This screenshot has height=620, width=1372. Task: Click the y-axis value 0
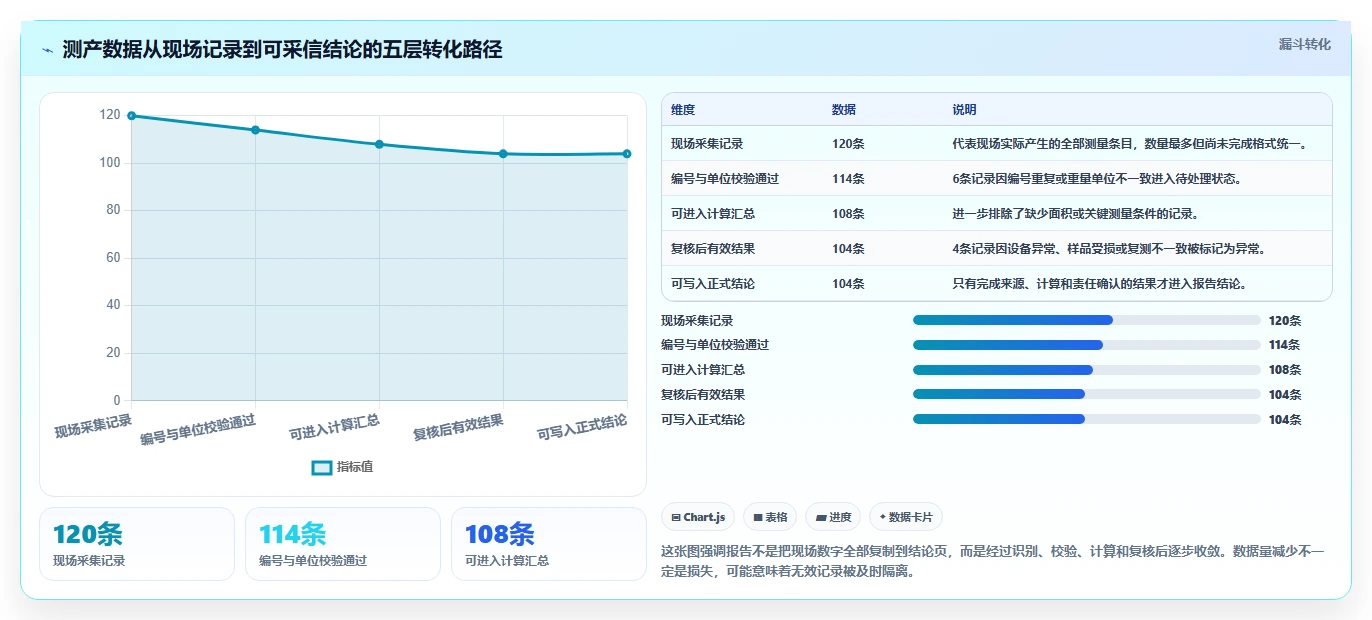pyautogui.click(x=116, y=400)
